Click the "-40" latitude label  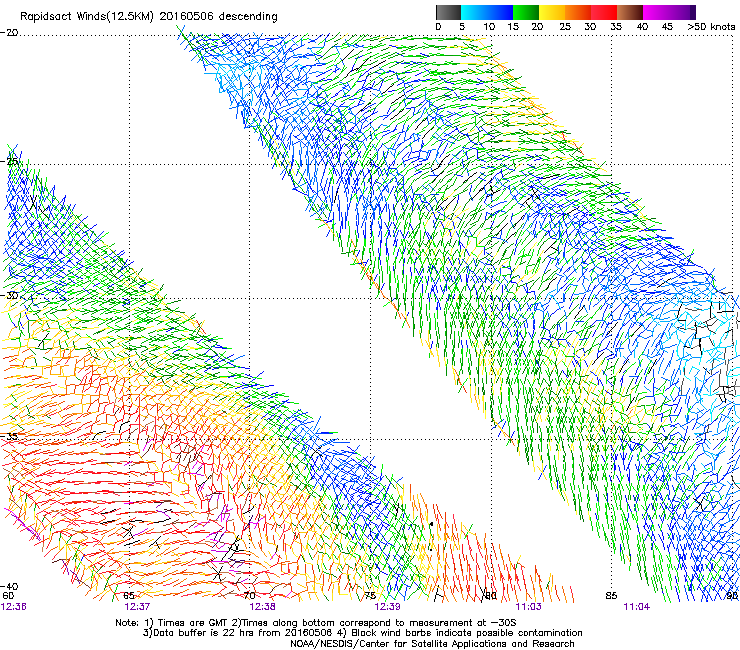pyautogui.click(x=9, y=587)
